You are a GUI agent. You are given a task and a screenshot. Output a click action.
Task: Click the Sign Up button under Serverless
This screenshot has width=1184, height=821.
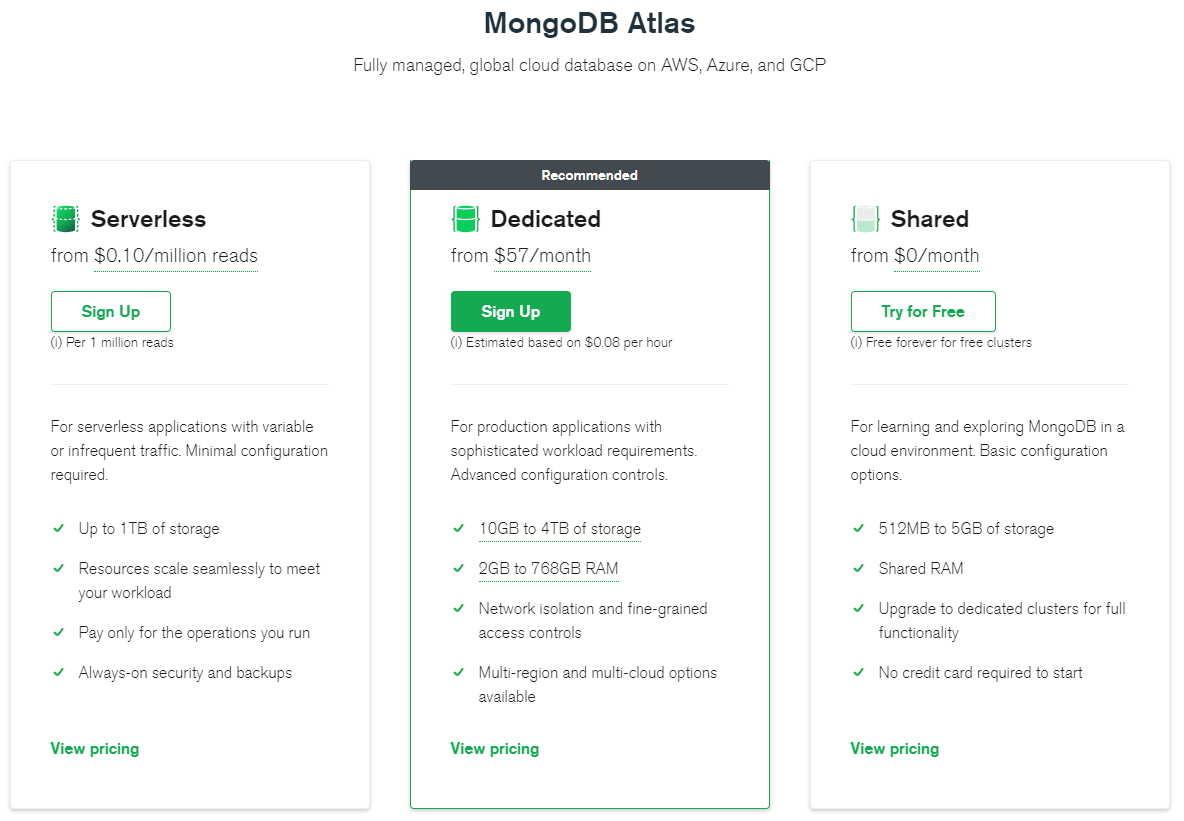(x=110, y=311)
